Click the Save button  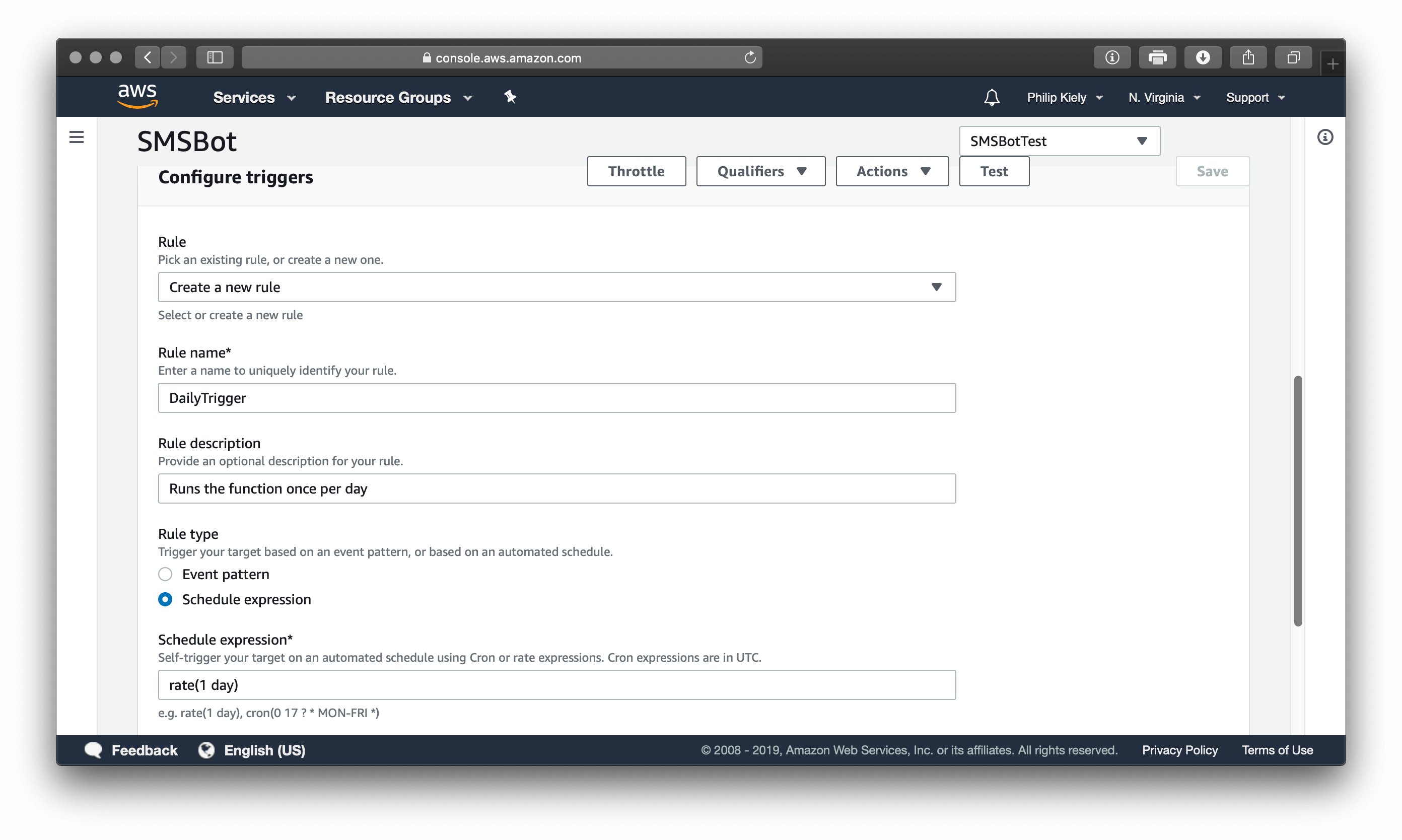[x=1212, y=171]
